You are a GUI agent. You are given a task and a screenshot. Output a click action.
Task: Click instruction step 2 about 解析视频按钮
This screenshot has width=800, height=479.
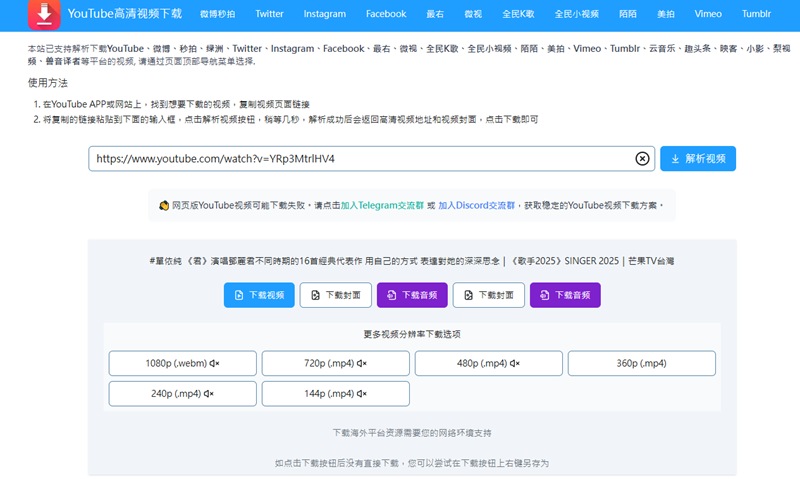290,119
